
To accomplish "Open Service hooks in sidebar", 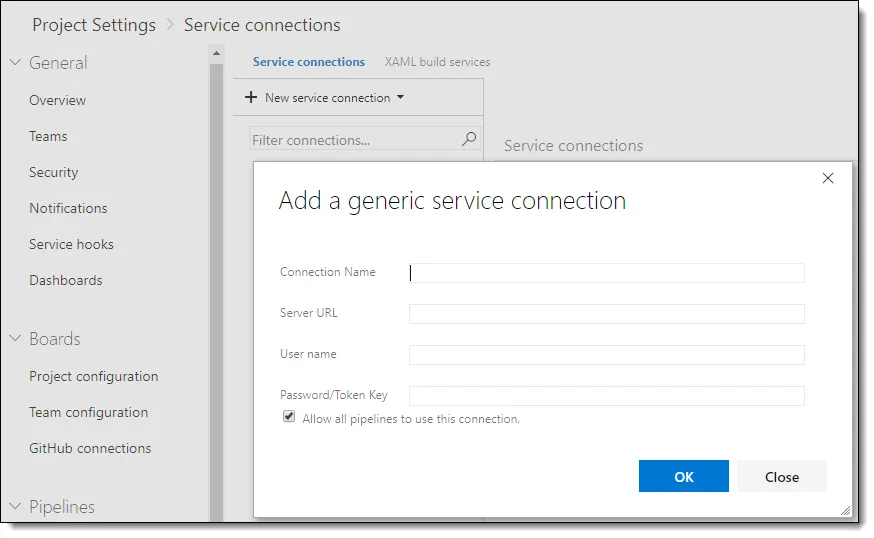I will click(71, 244).
